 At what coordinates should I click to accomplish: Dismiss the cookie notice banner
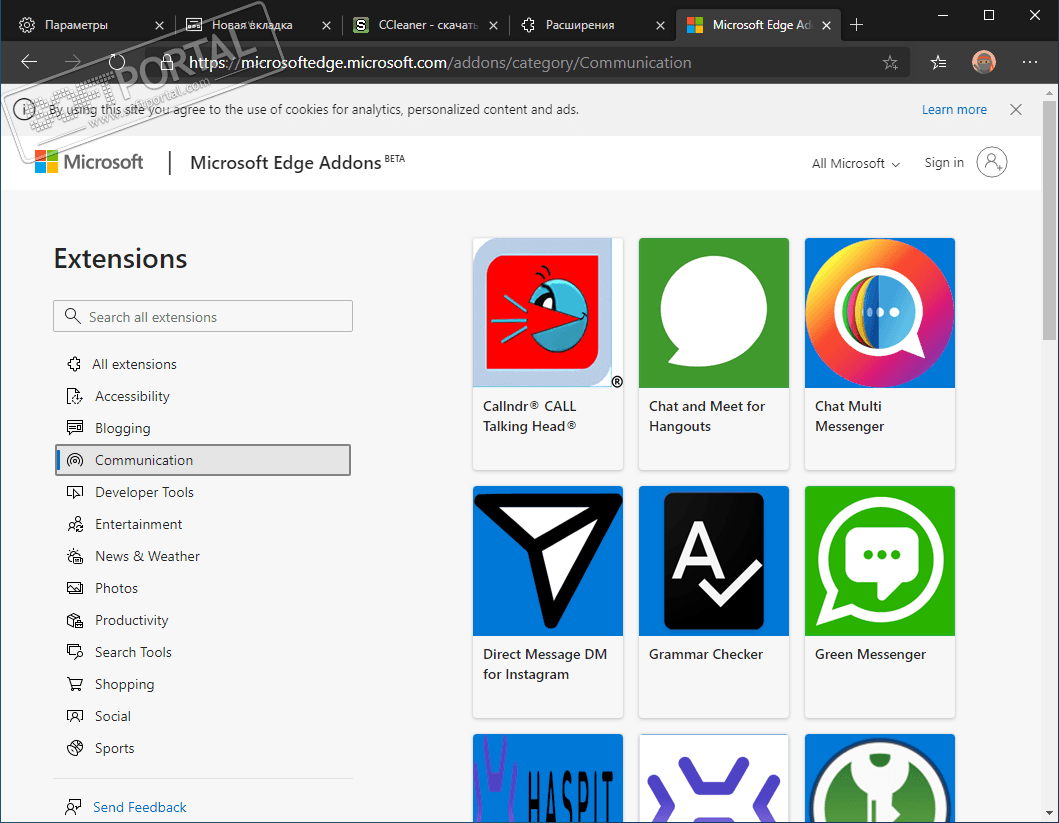tap(1016, 109)
